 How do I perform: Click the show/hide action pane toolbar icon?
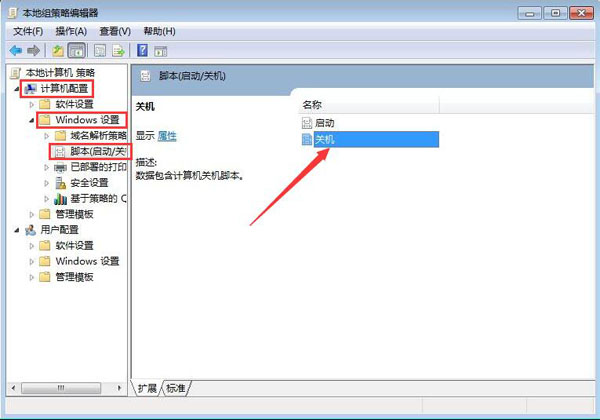point(160,50)
